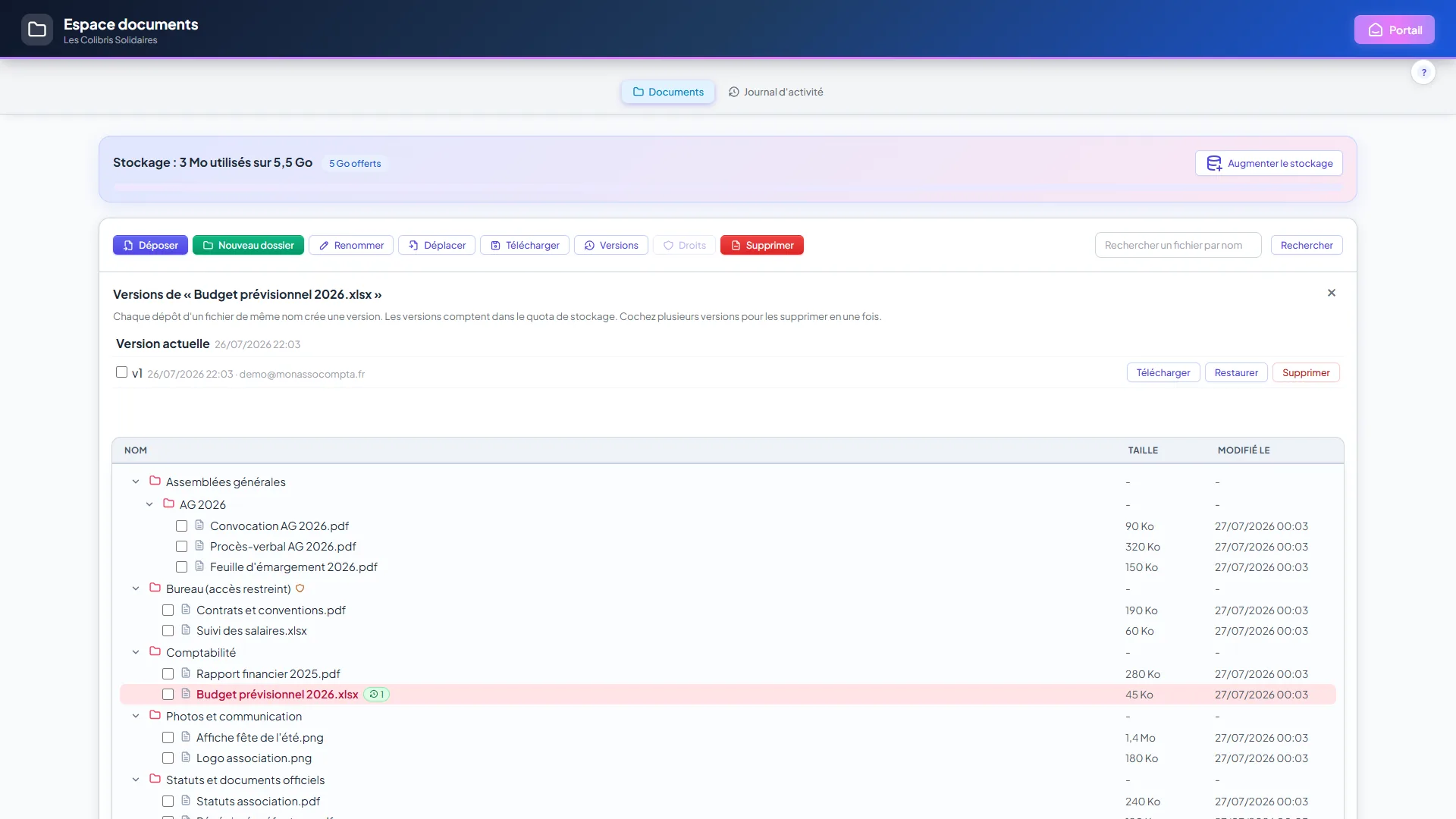Open the help question mark icon
Screen dimensions: 1456x819
coord(1423,72)
